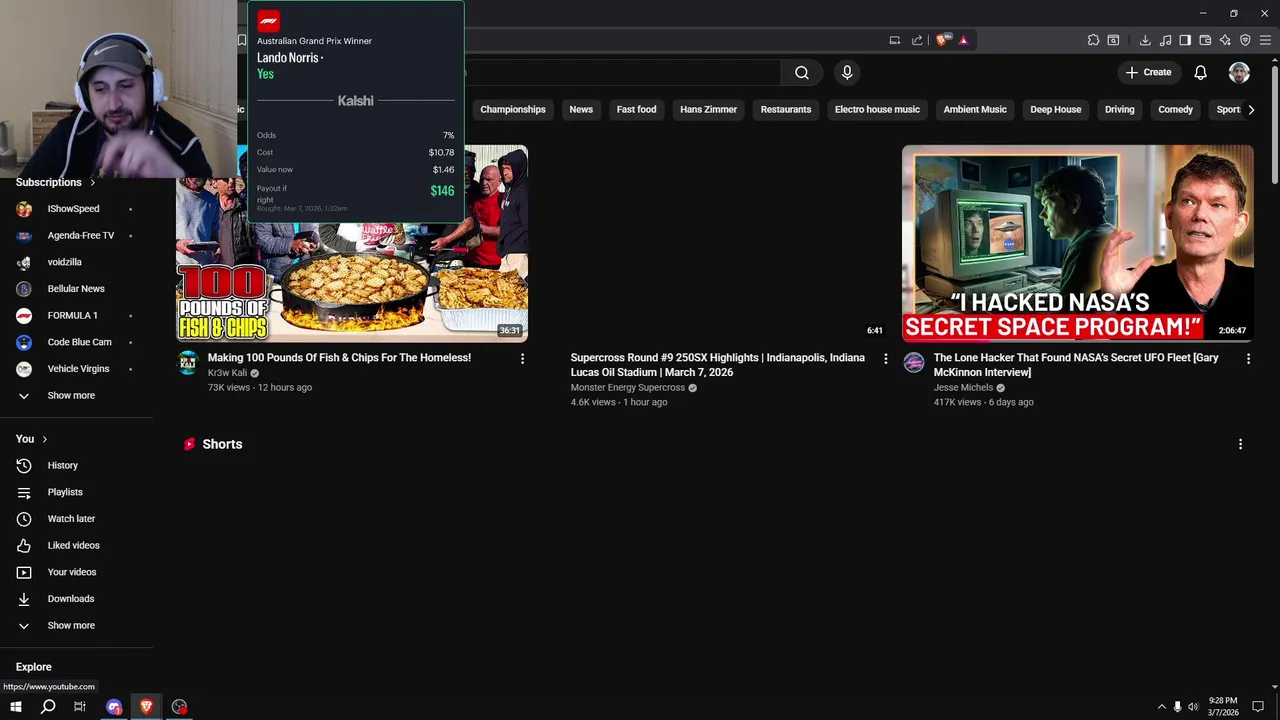Screen dimensions: 1280x720
Task: Click Windows Start button
Action: [16, 707]
